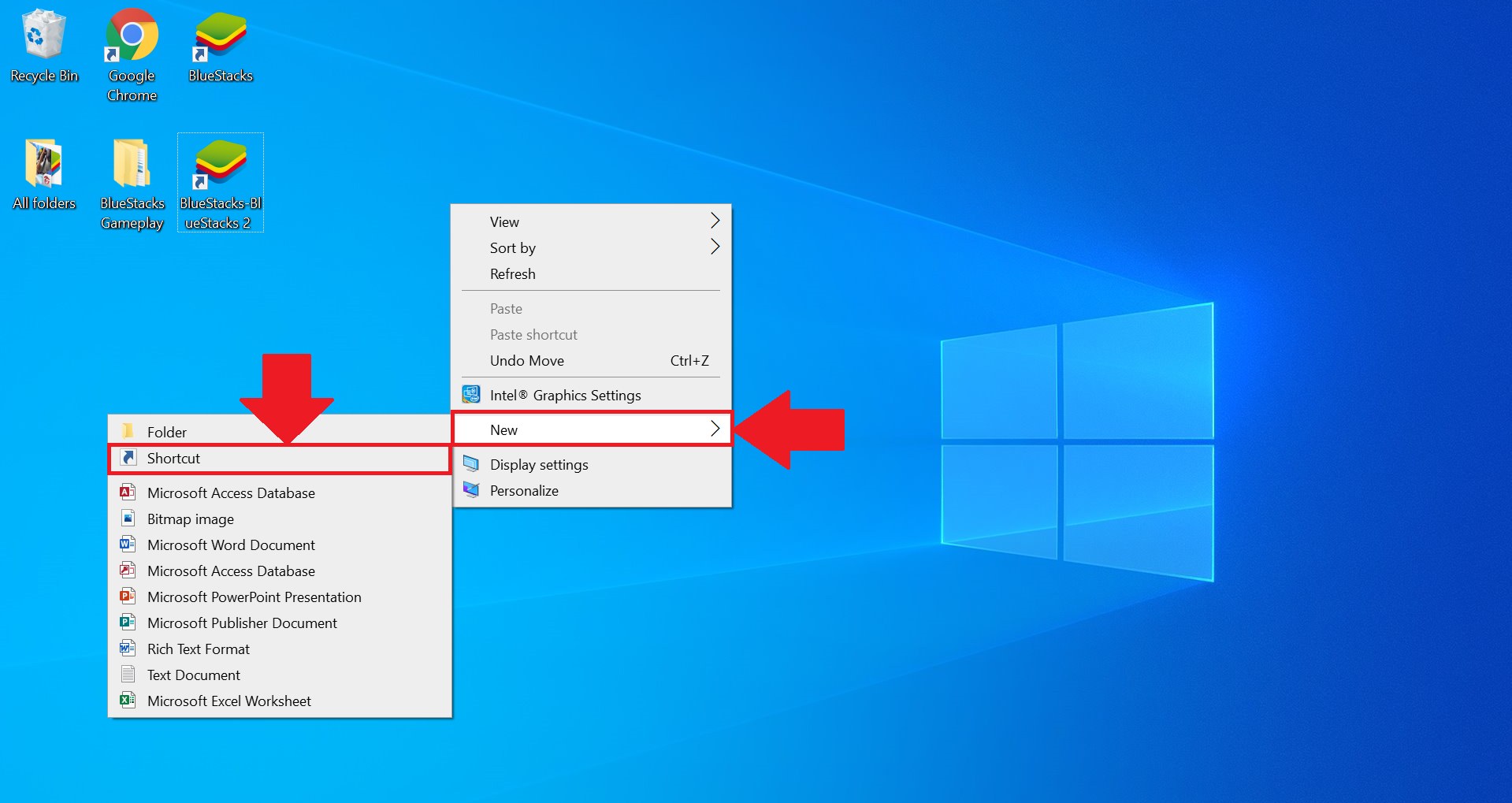Open Display settings from the context menu
Screen dimensions: 1512x803
click(591, 464)
